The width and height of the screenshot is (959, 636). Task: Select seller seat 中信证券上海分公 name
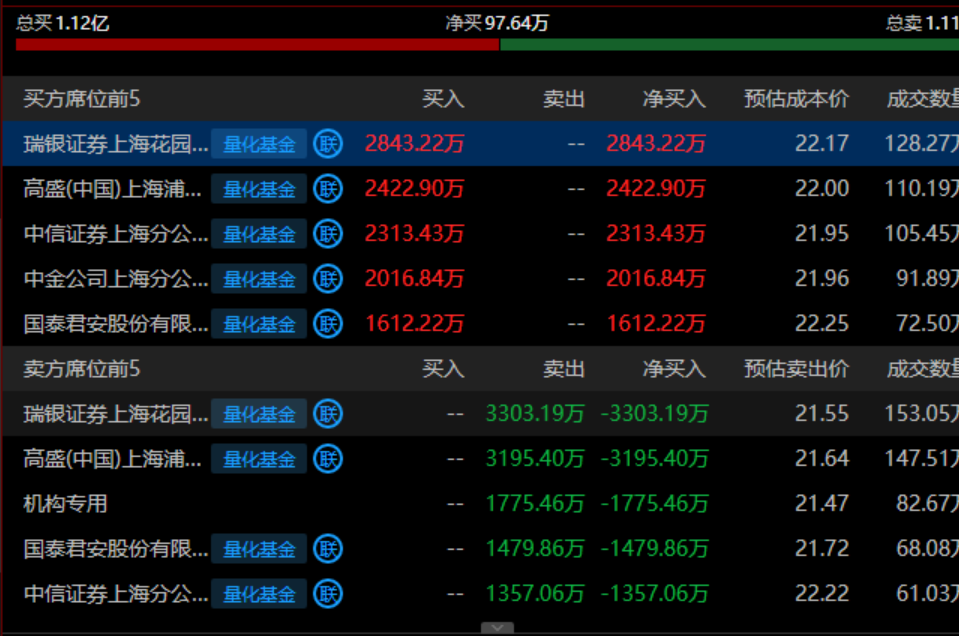tap(116, 594)
